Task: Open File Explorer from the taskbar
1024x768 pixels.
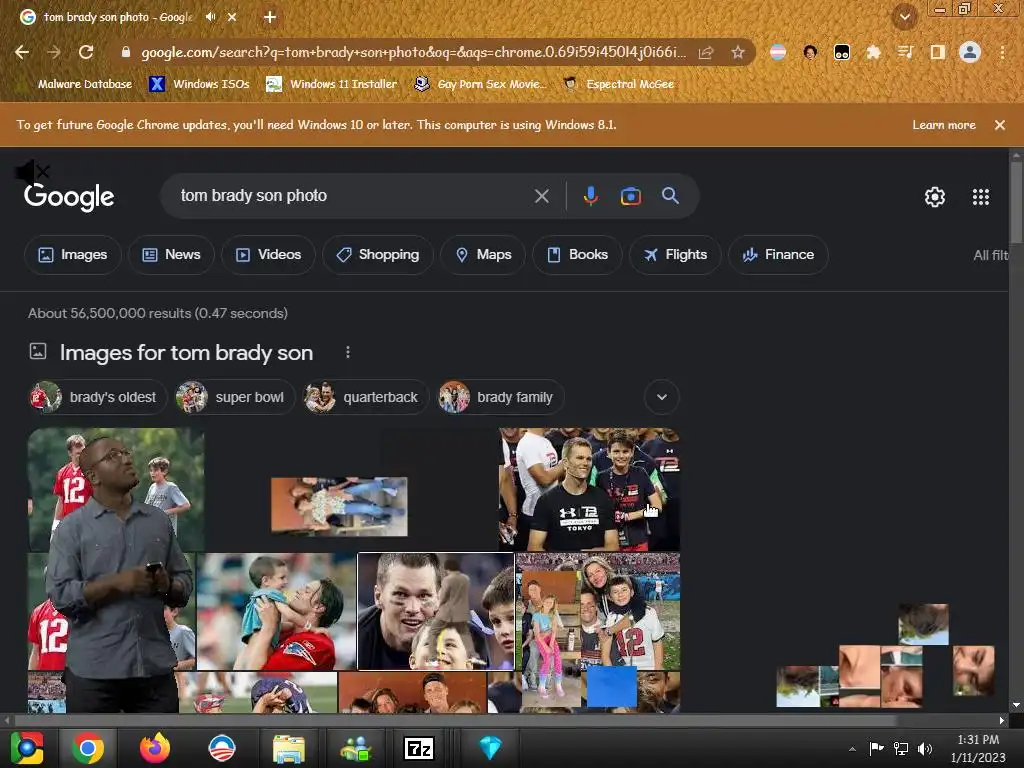Action: pos(289,748)
